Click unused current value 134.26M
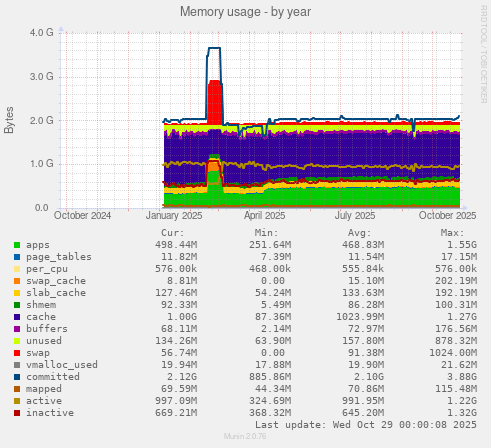This screenshot has height=448, width=491. click(x=176, y=341)
